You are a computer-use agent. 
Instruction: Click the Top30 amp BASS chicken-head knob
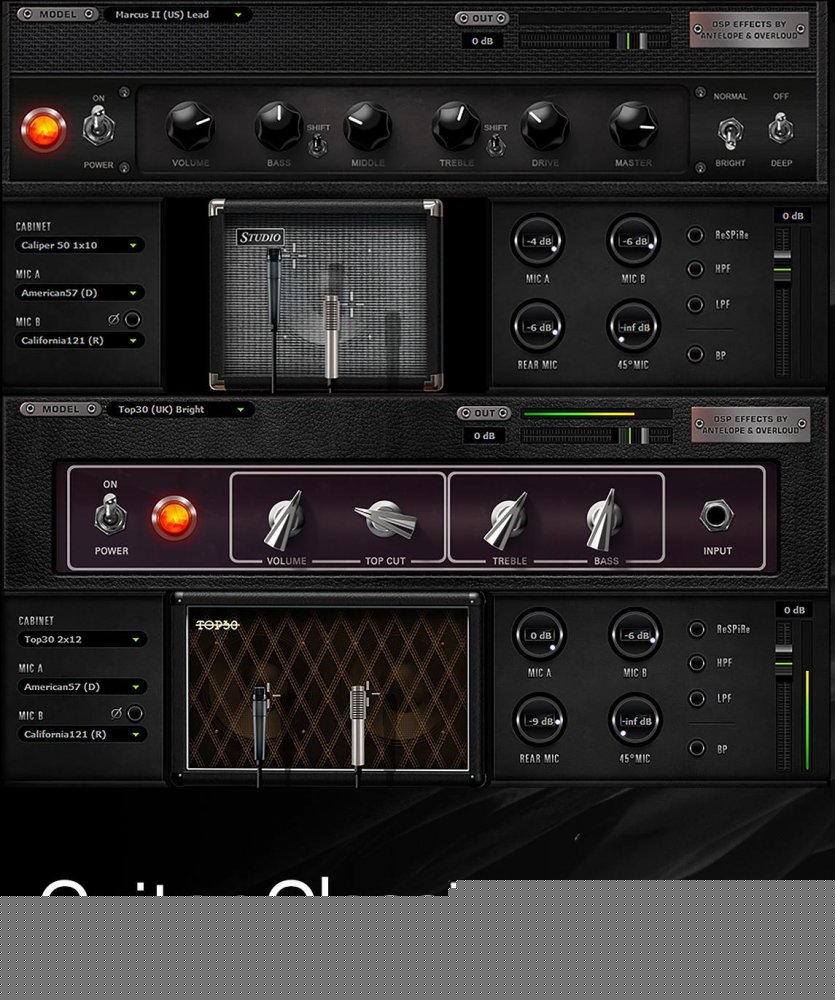(605, 518)
